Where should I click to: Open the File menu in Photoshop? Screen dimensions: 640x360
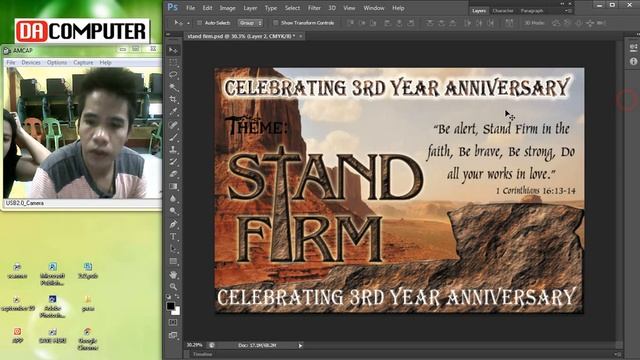(190, 8)
